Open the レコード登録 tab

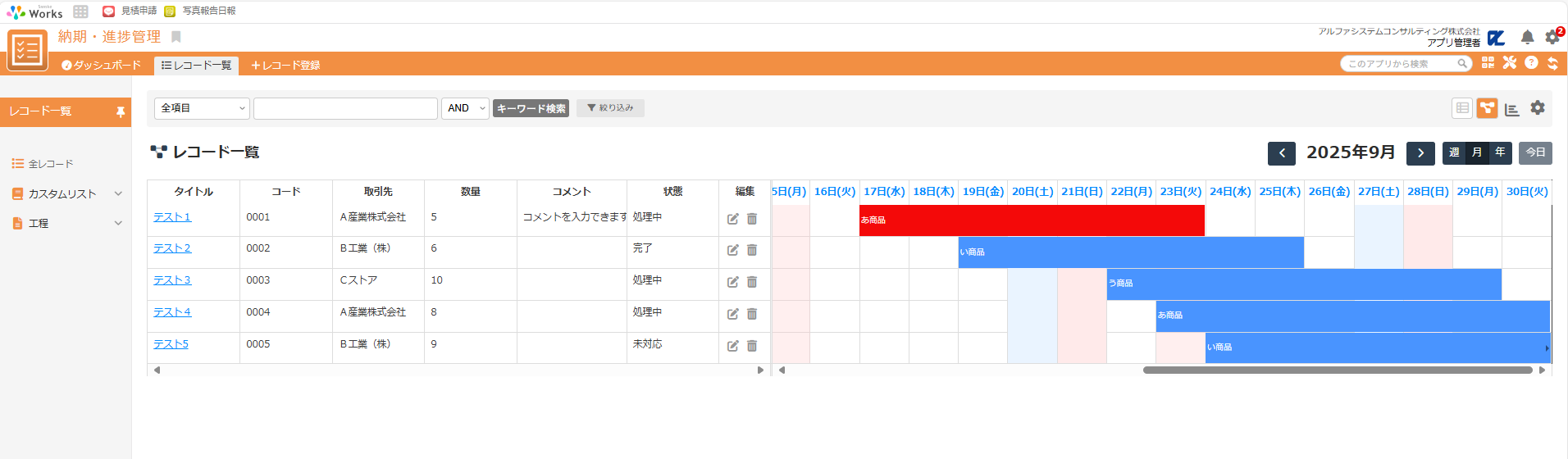[285, 66]
